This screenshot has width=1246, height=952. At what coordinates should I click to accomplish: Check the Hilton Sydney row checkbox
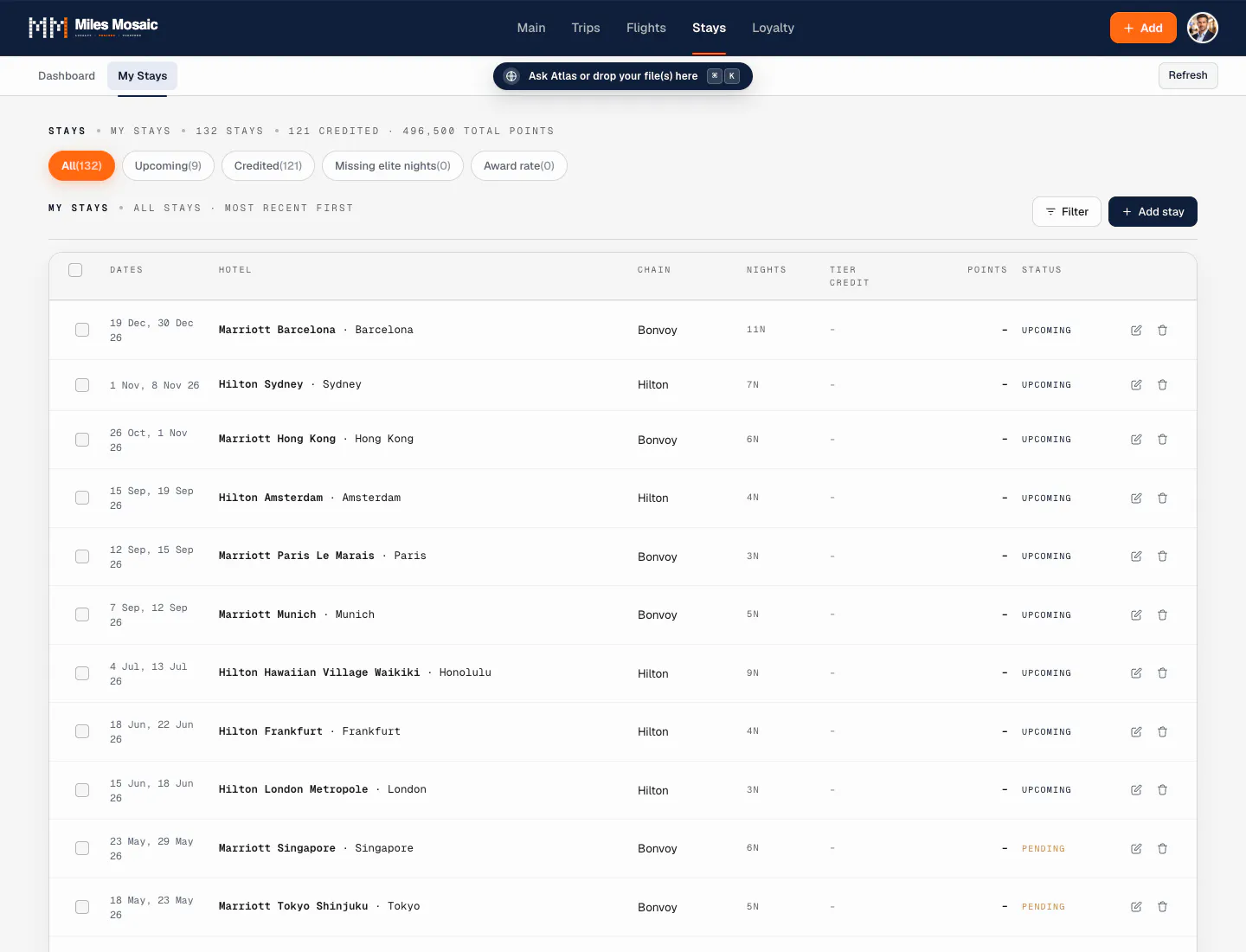point(82,384)
